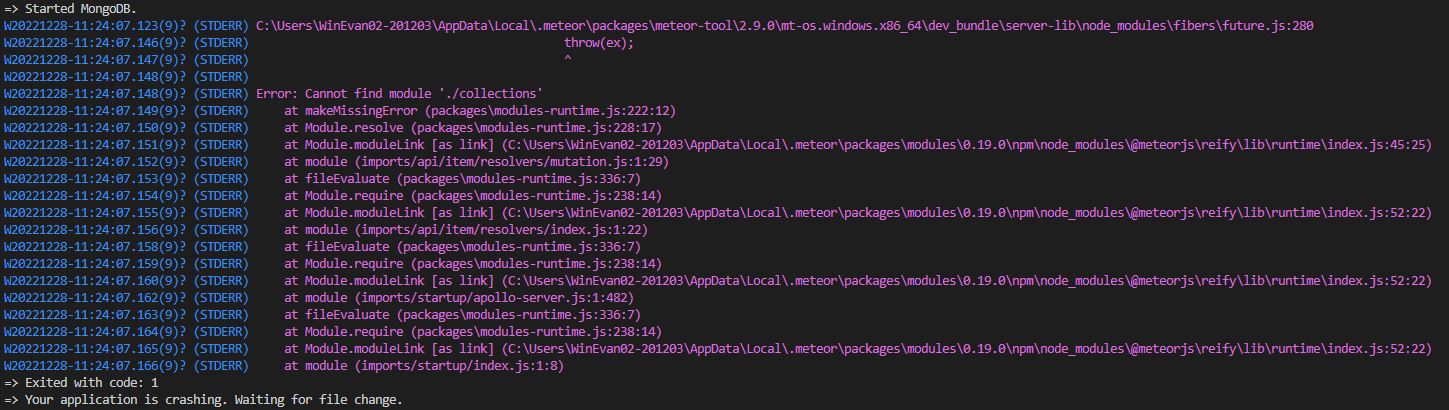Image resolution: width=1449 pixels, height=410 pixels.
Task: Click the 11:24:07.166 timestamp
Action: coord(77,365)
